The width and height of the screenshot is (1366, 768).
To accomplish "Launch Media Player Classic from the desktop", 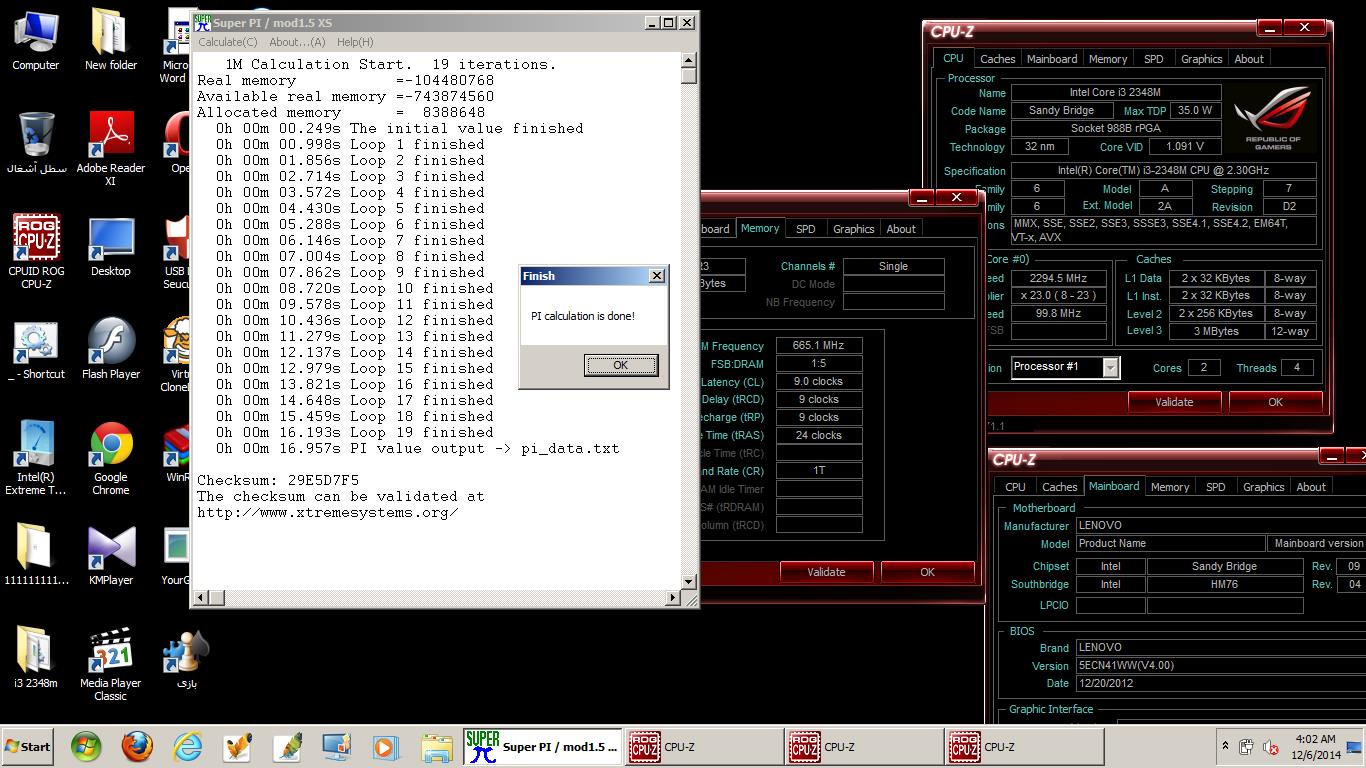I will 111,664.
